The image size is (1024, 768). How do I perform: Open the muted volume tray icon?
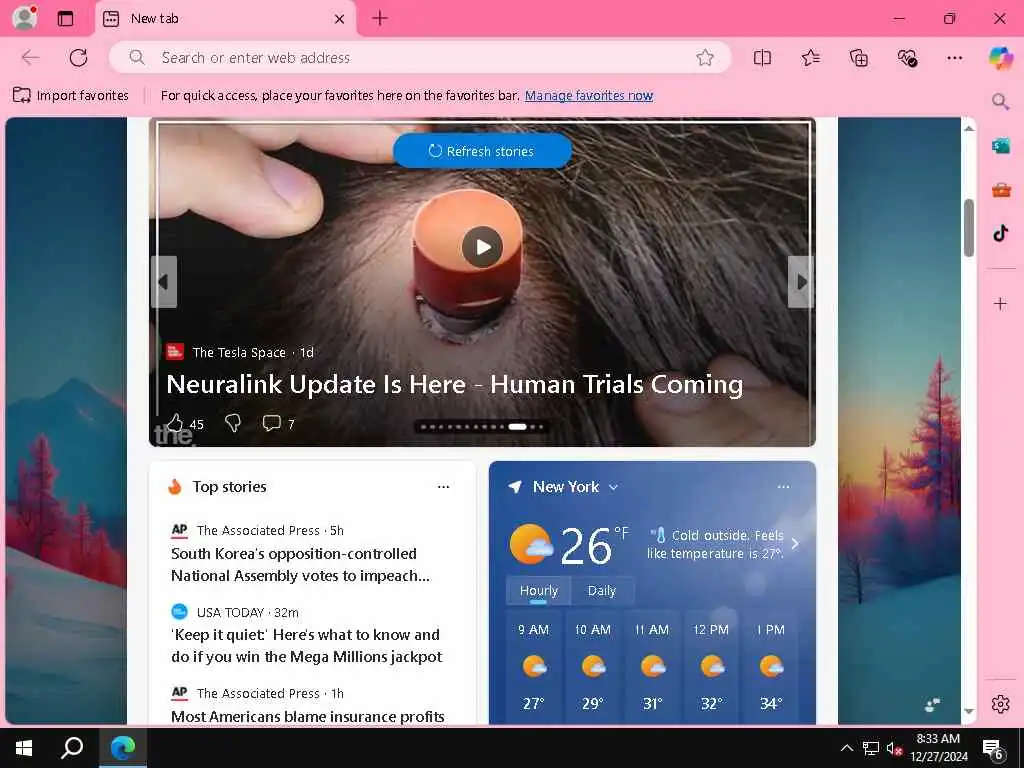coord(894,748)
